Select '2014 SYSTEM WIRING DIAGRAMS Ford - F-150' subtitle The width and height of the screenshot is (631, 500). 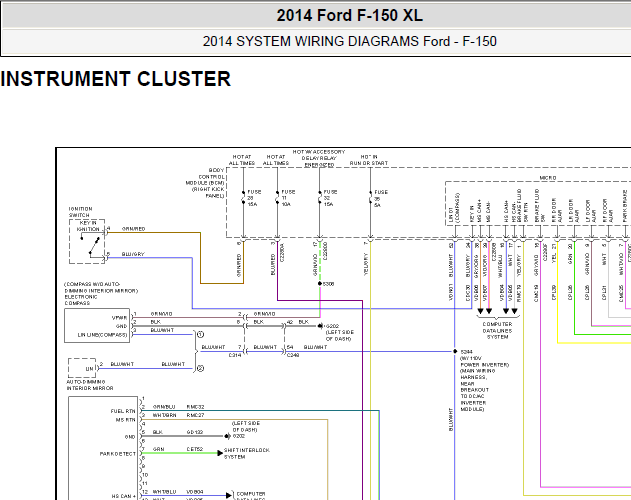(x=349, y=41)
